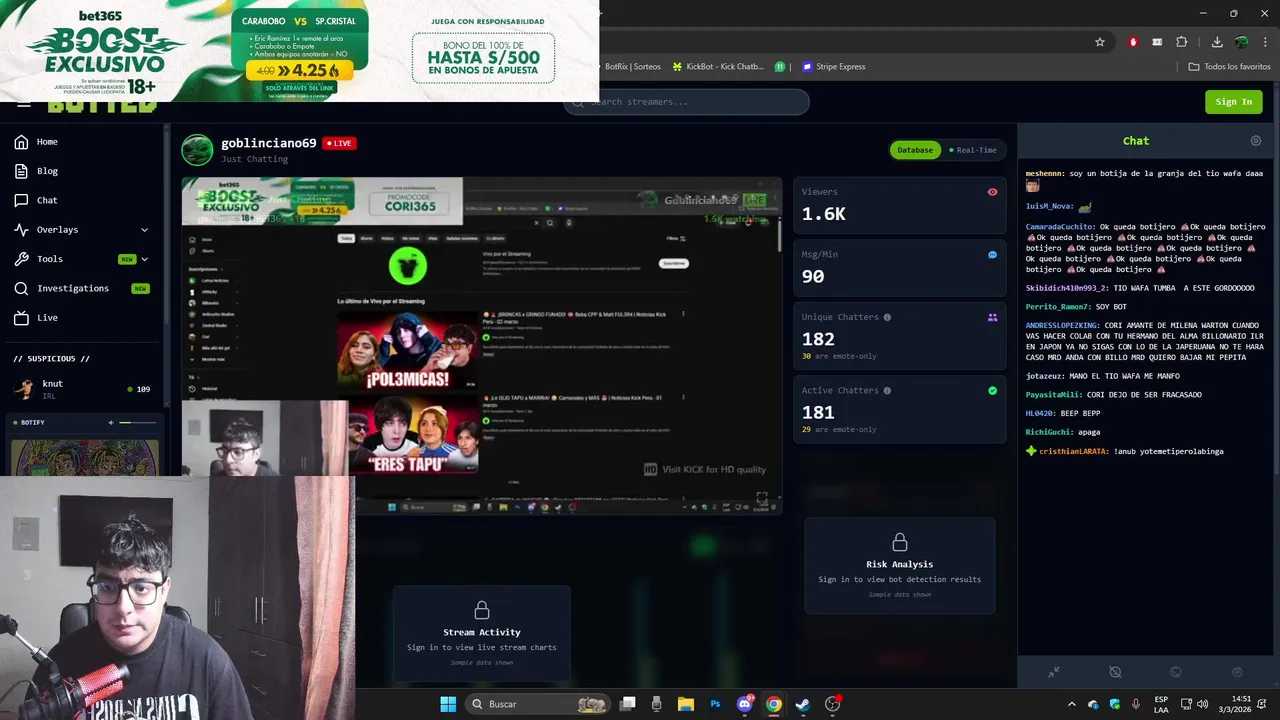Click the Sign In button
Image resolution: width=1280 pixels, height=720 pixels.
(x=1233, y=101)
